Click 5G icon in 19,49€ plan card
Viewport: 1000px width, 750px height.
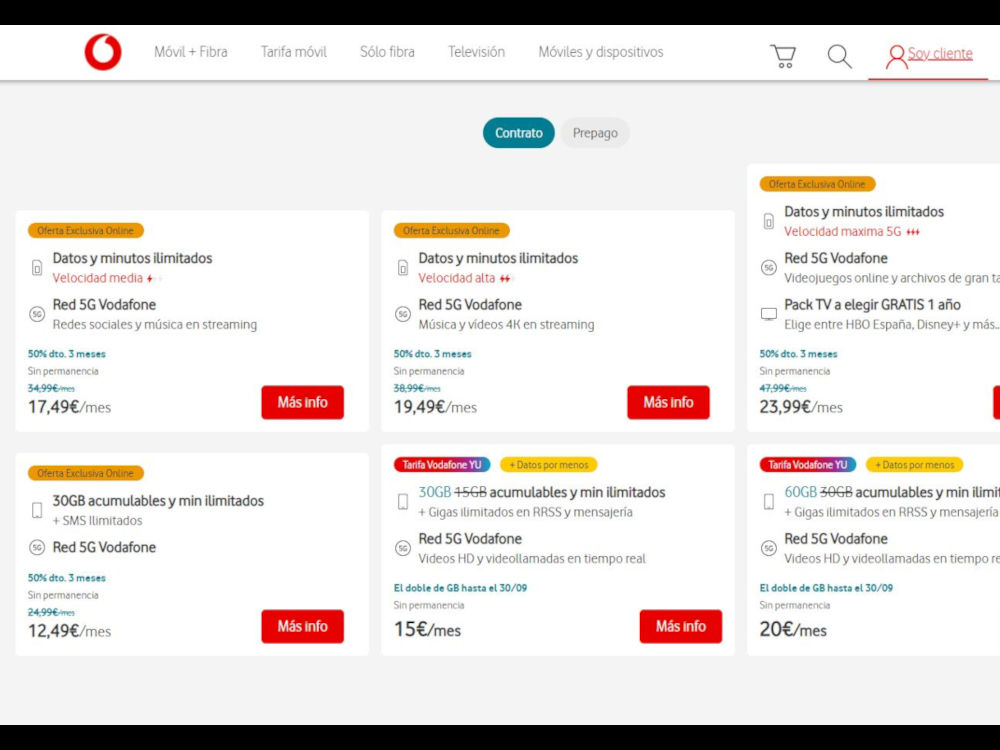coord(402,314)
